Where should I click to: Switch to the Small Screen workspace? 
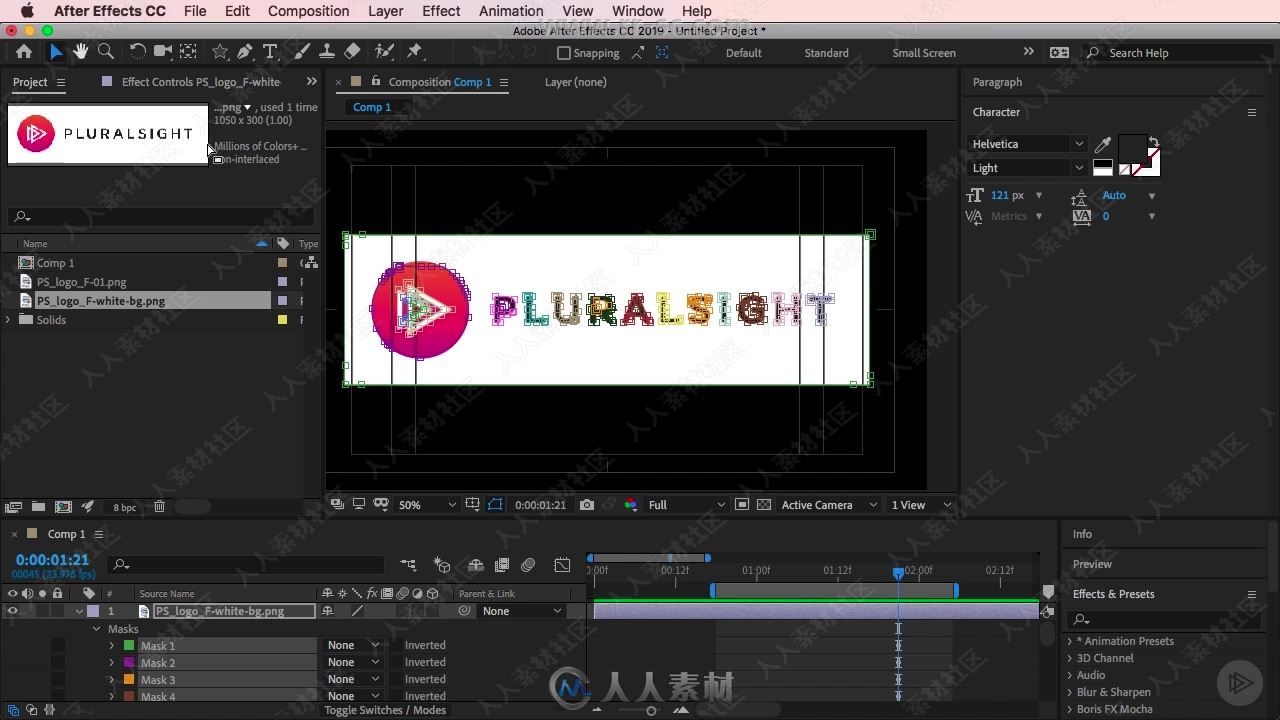(x=924, y=53)
